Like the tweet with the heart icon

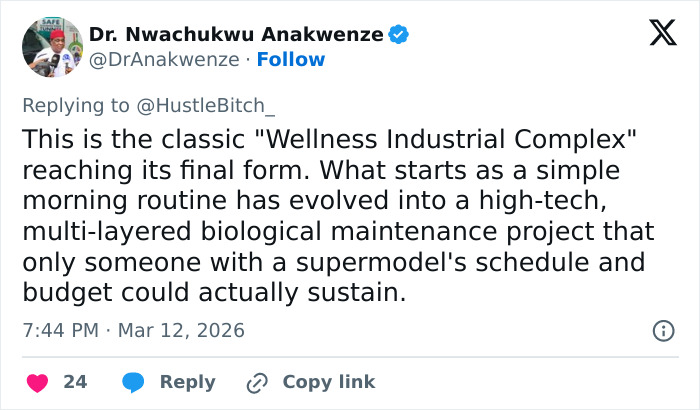[37, 382]
